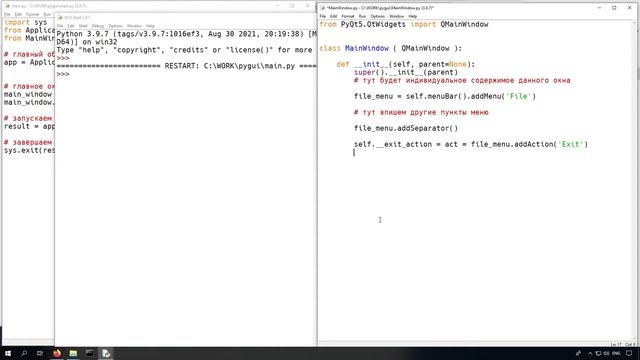Click the comment 'тут будет индивидуальное содержимое'
The height and width of the screenshot is (360, 640).
[x=462, y=80]
